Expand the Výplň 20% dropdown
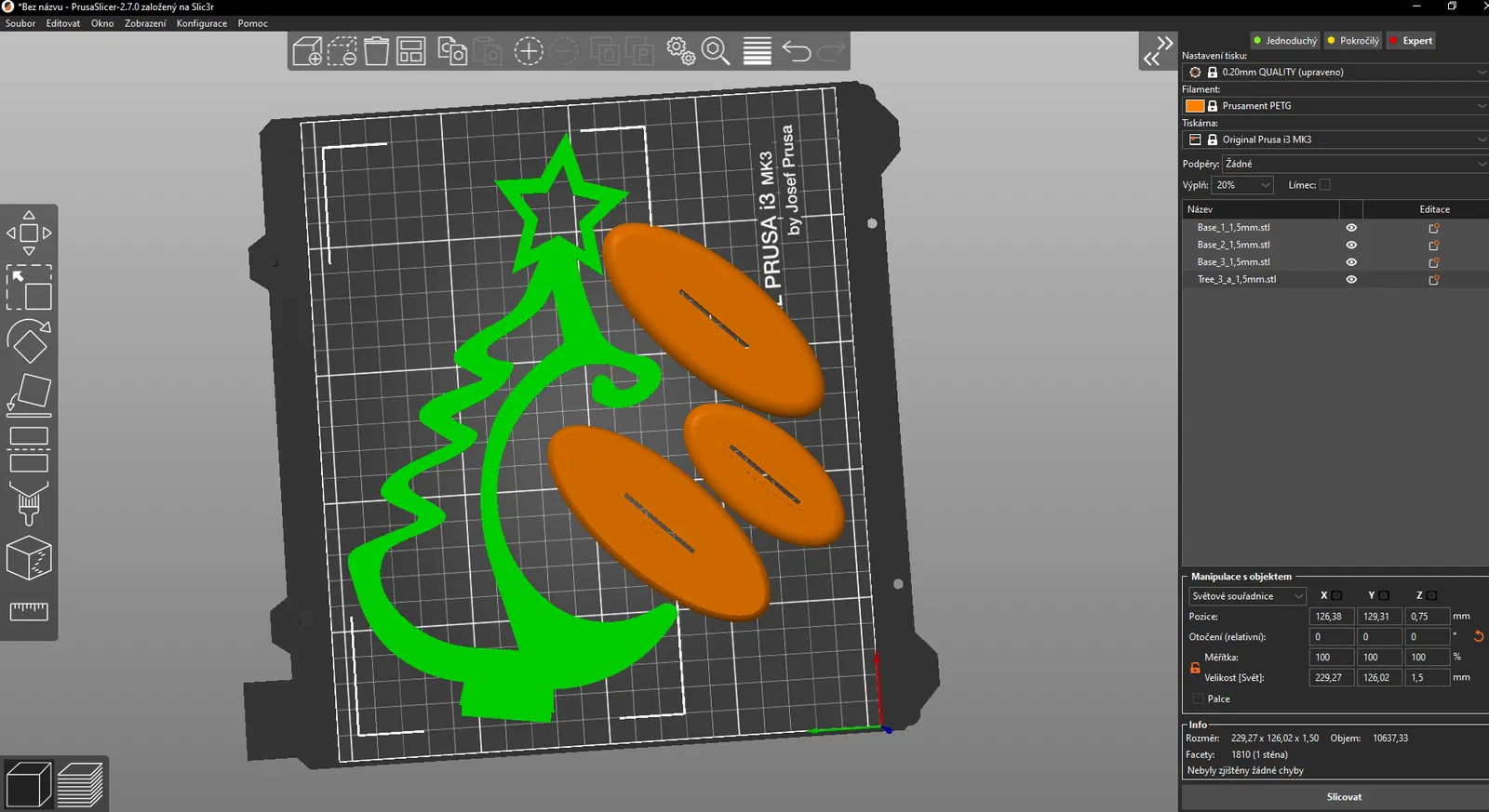The image size is (1489, 812). click(x=1242, y=185)
